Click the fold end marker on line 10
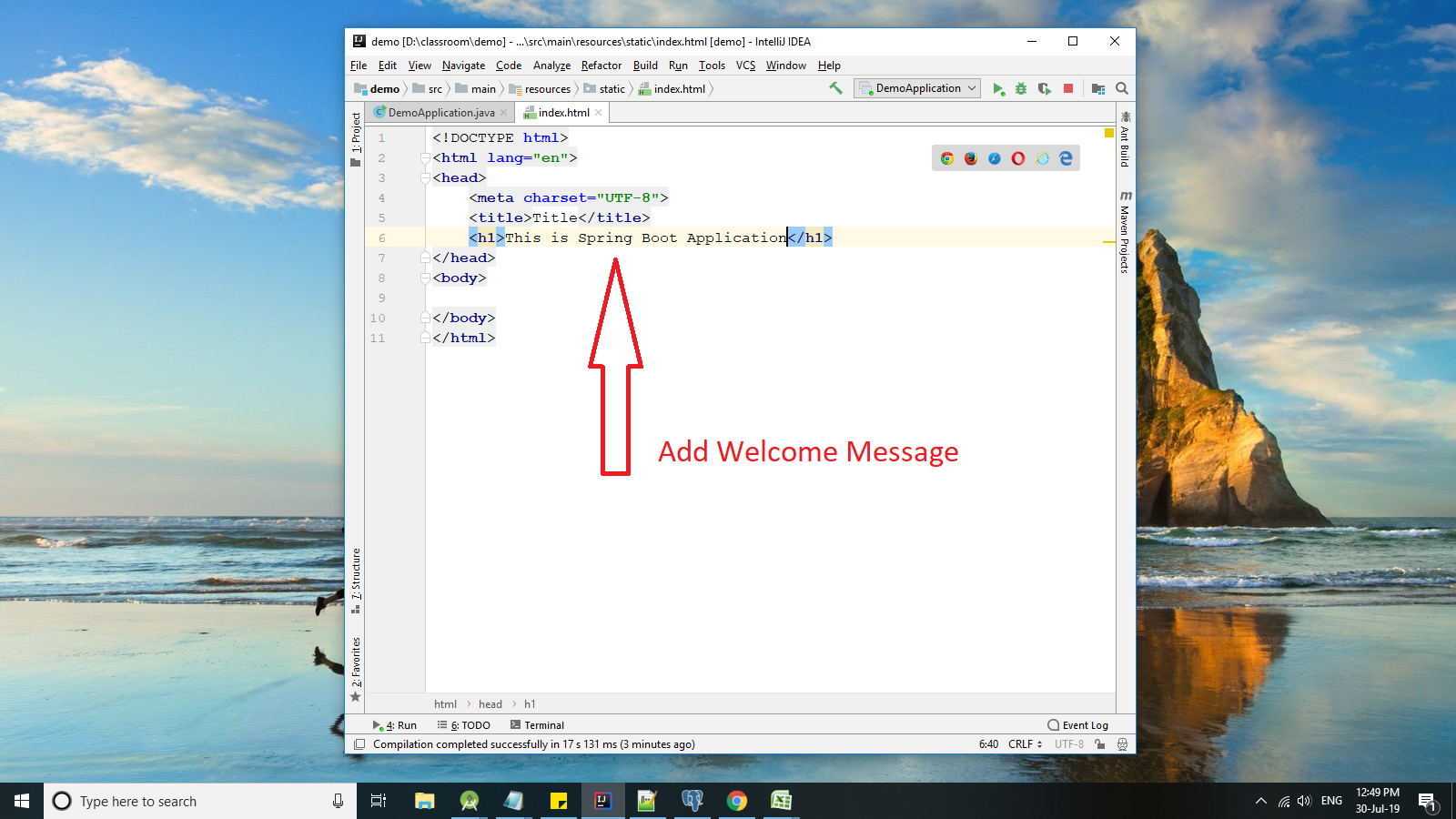1456x819 pixels. [425, 318]
